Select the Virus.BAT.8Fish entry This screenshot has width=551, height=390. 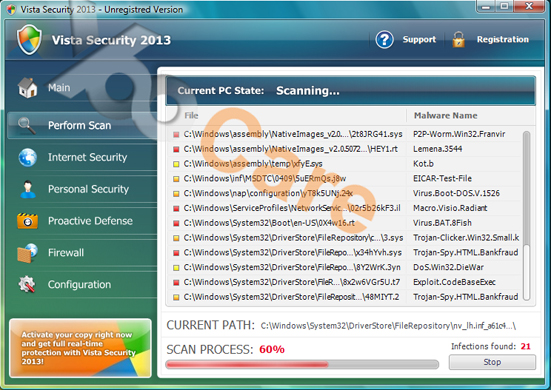442,223
